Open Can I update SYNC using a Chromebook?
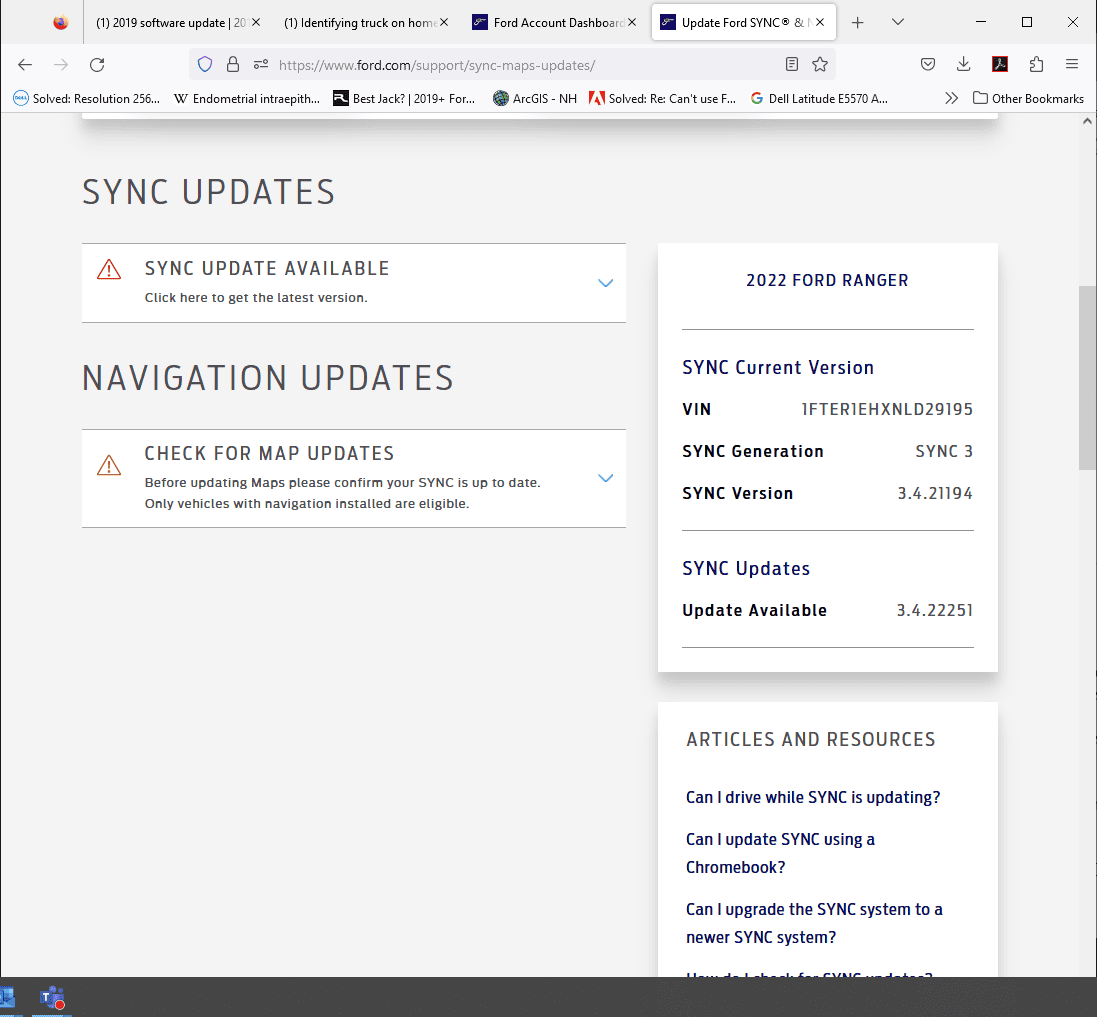Viewport: 1097px width, 1017px height. [x=780, y=853]
